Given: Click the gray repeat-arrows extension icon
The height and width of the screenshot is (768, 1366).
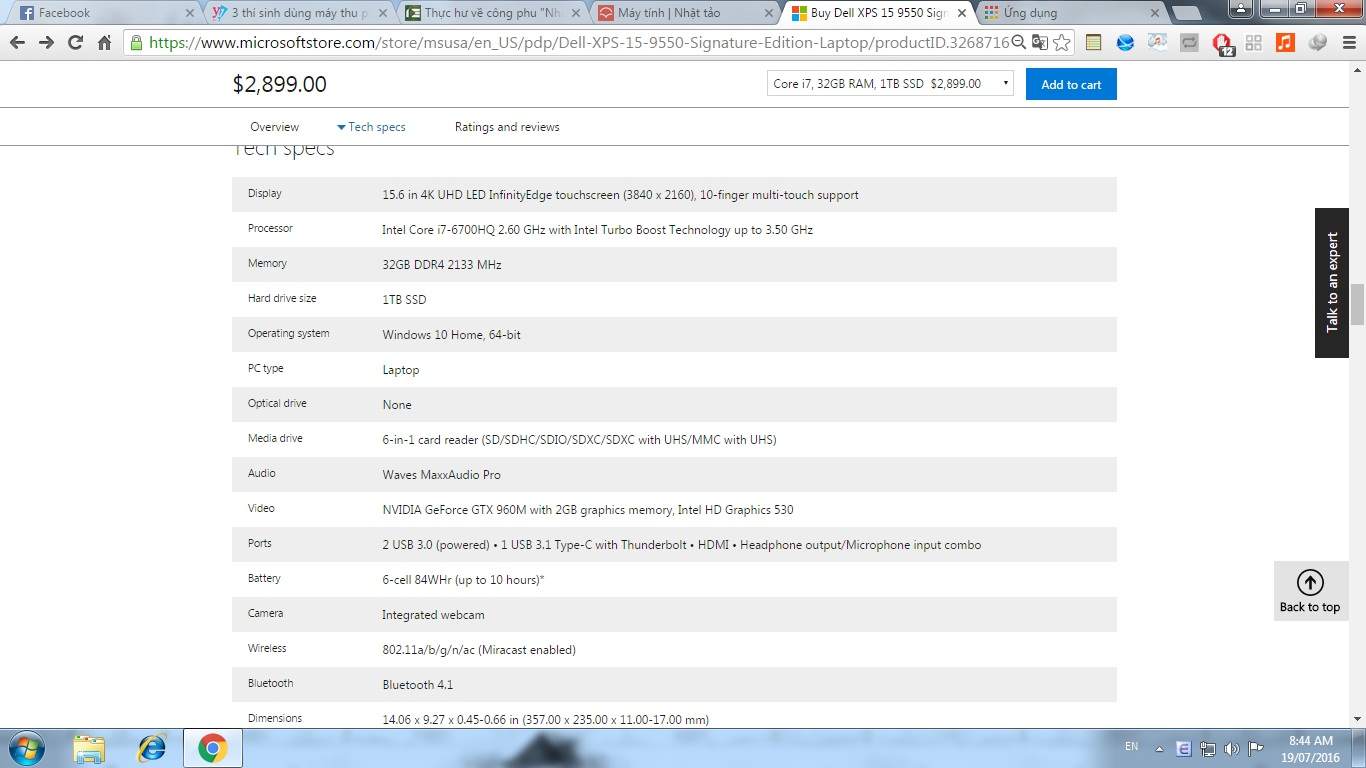Looking at the screenshot, I should point(1189,43).
